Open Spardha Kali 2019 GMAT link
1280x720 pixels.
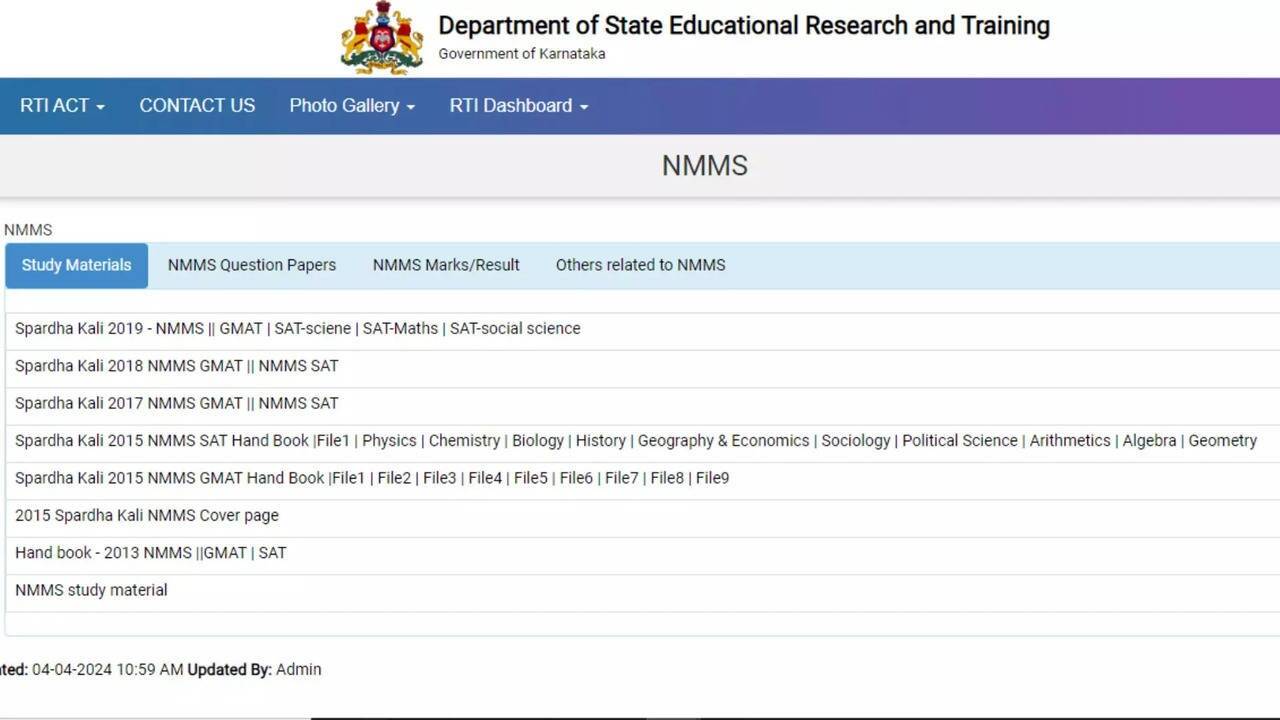click(240, 329)
